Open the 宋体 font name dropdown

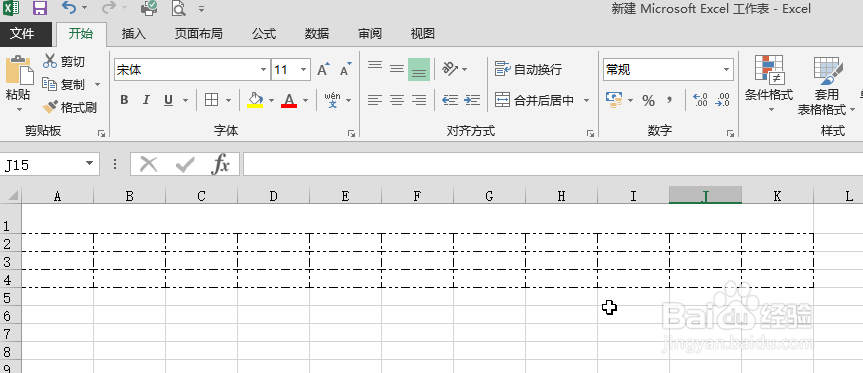click(264, 70)
